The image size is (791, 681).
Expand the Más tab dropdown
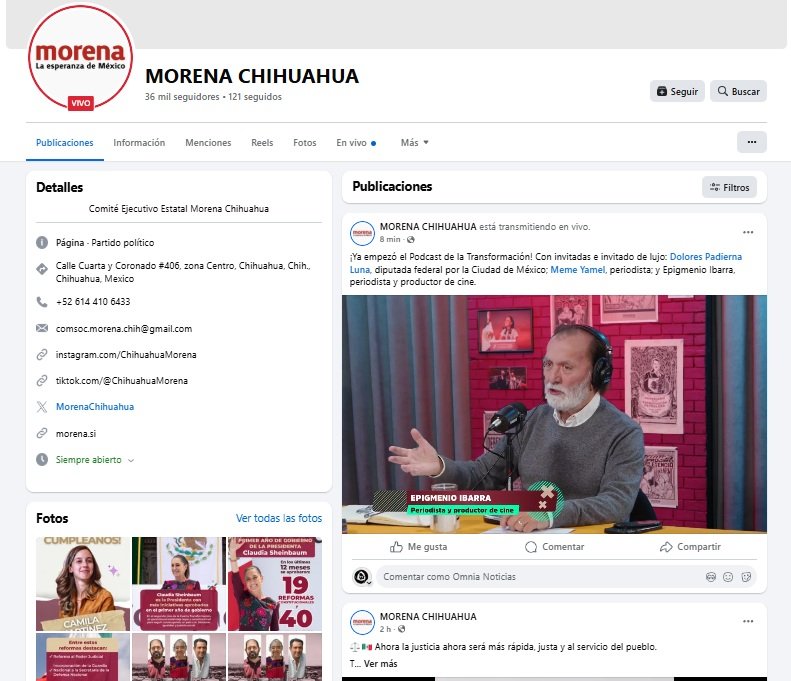(x=414, y=143)
